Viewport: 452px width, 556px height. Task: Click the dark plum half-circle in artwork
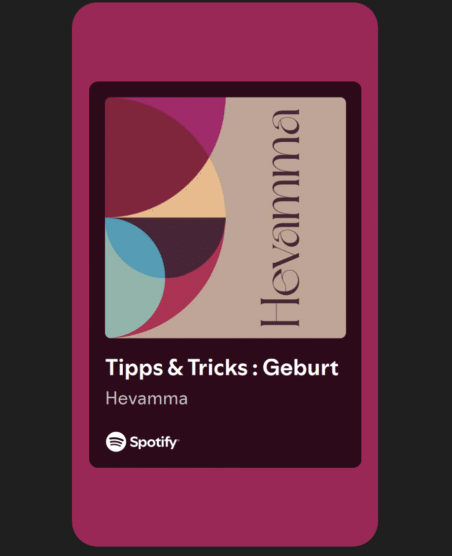tap(191, 241)
